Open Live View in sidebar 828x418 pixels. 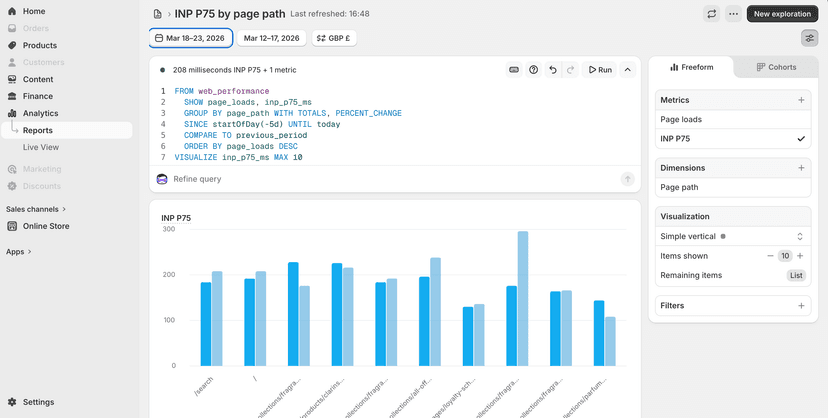pos(41,147)
